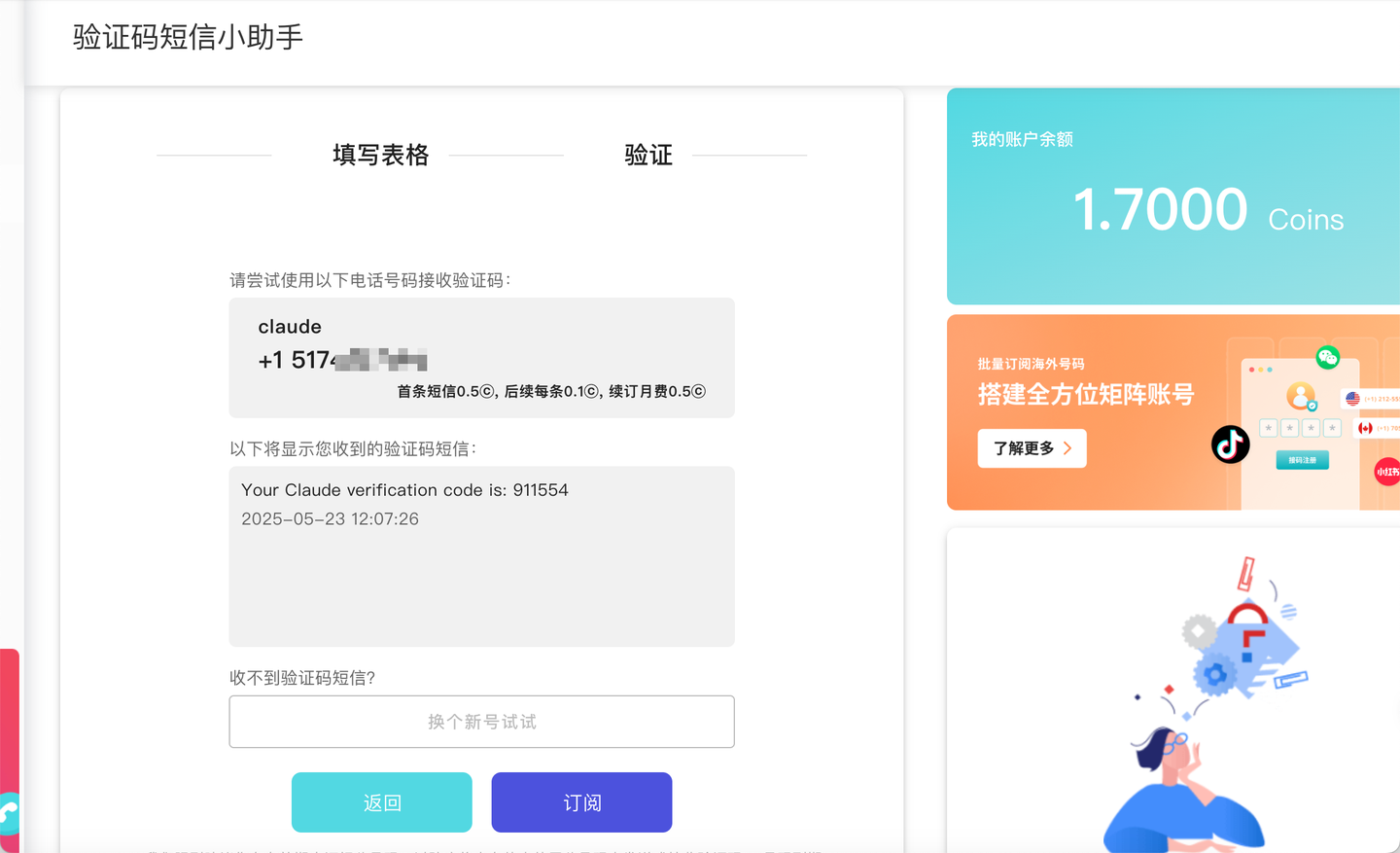Click the 换个新号试试 button
This screenshot has height=853, width=1400.
point(481,722)
